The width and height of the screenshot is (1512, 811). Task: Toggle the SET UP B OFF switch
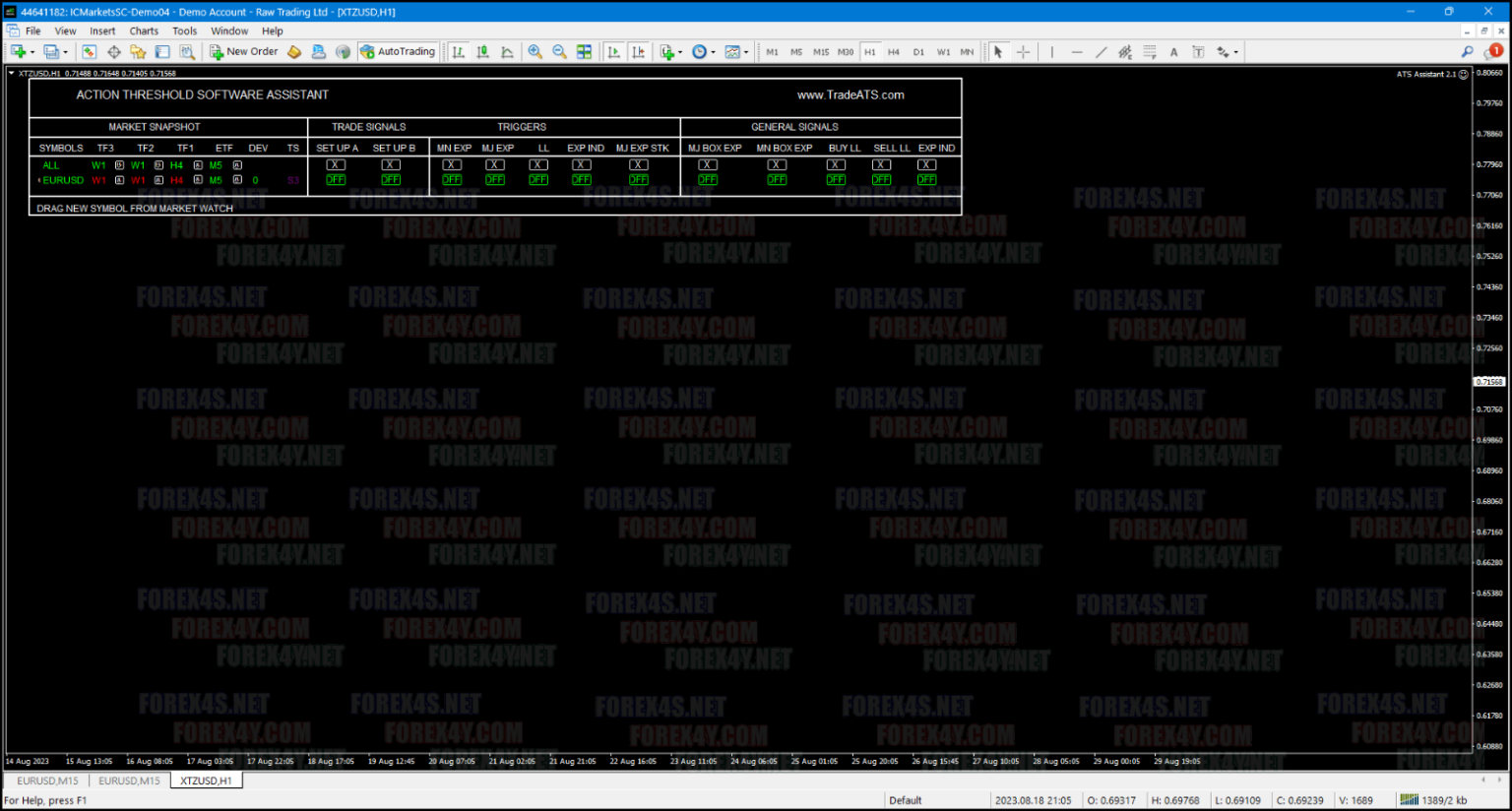click(x=391, y=180)
